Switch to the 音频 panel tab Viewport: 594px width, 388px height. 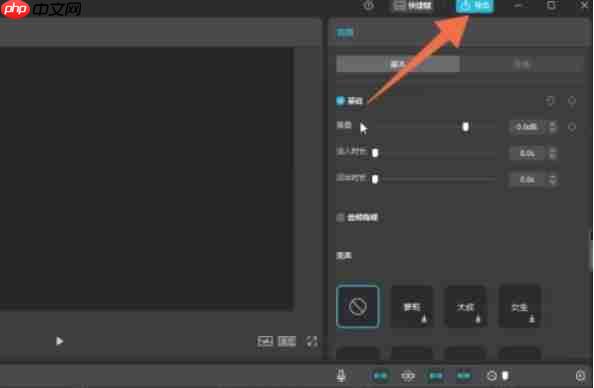(x=344, y=33)
